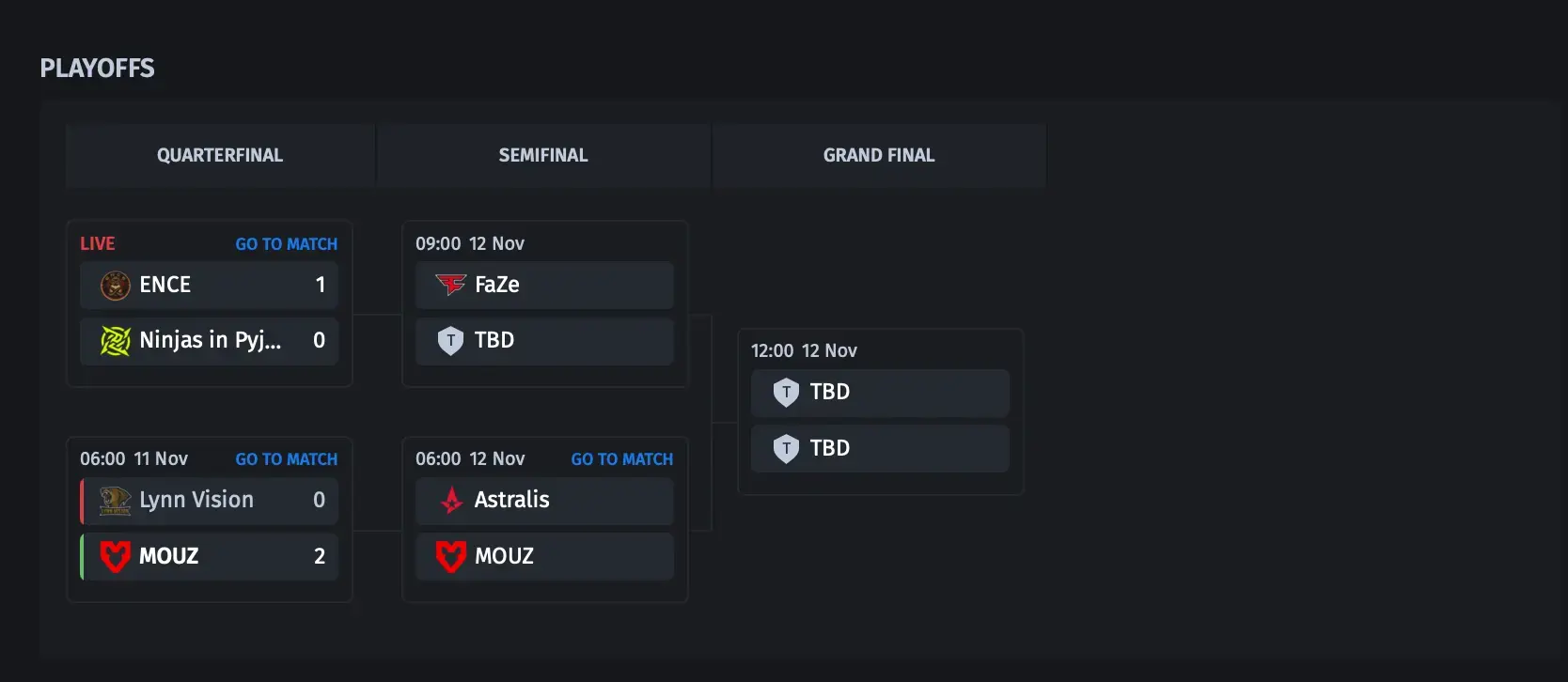Screen dimensions: 1568x682
Task: Click the Astralis star logo
Action: [x=451, y=501]
